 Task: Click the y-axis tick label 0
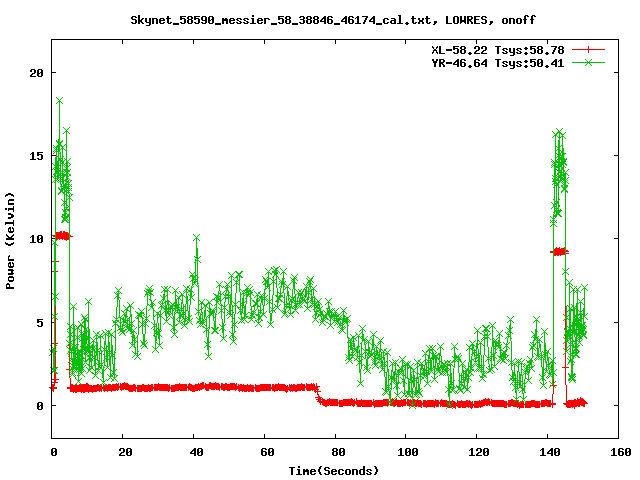(x=40, y=406)
